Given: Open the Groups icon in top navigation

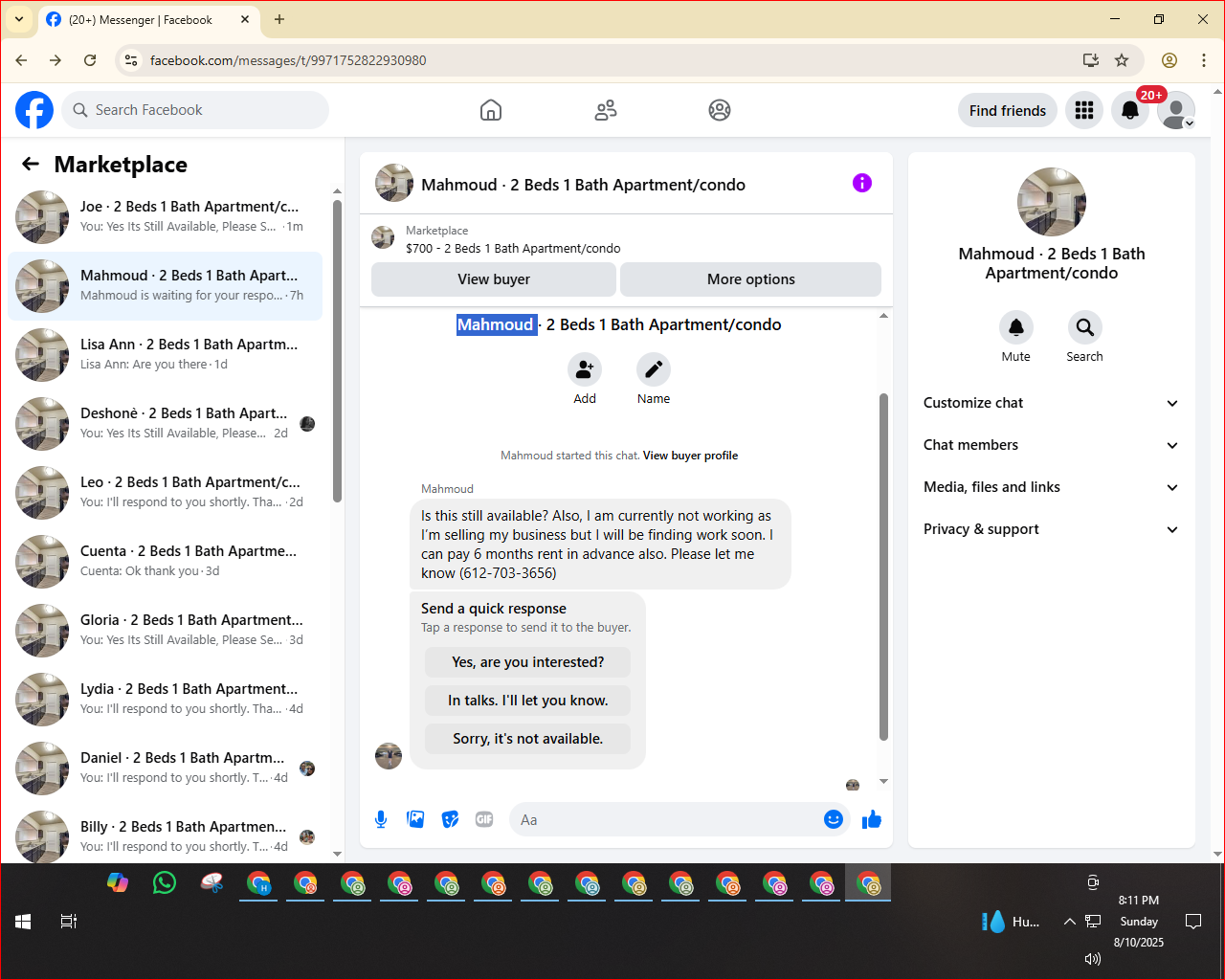Looking at the screenshot, I should point(720,110).
